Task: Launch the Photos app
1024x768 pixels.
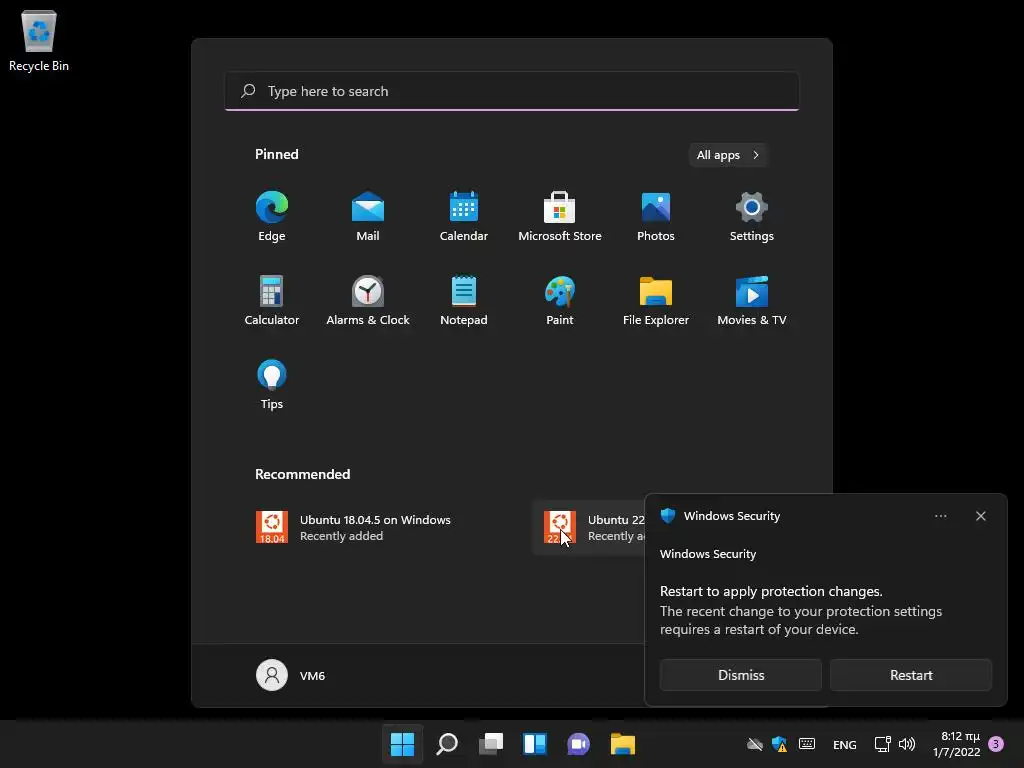Action: (x=656, y=216)
